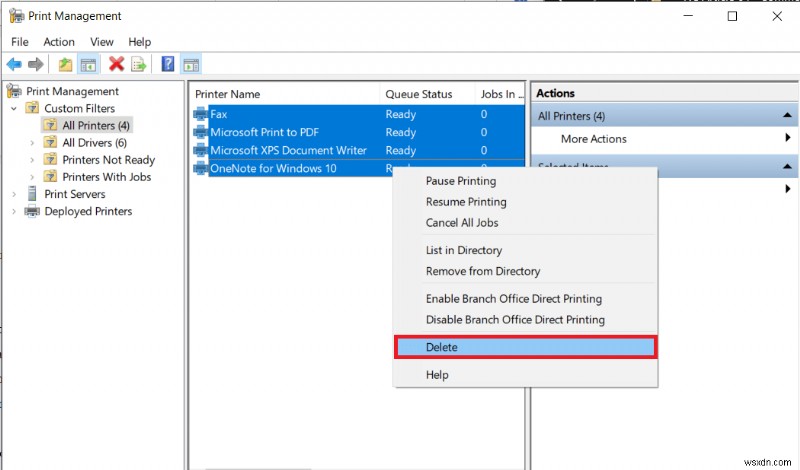This screenshot has width=800, height=470.
Task: Select Print Servers label in tree
Action: click(x=74, y=194)
